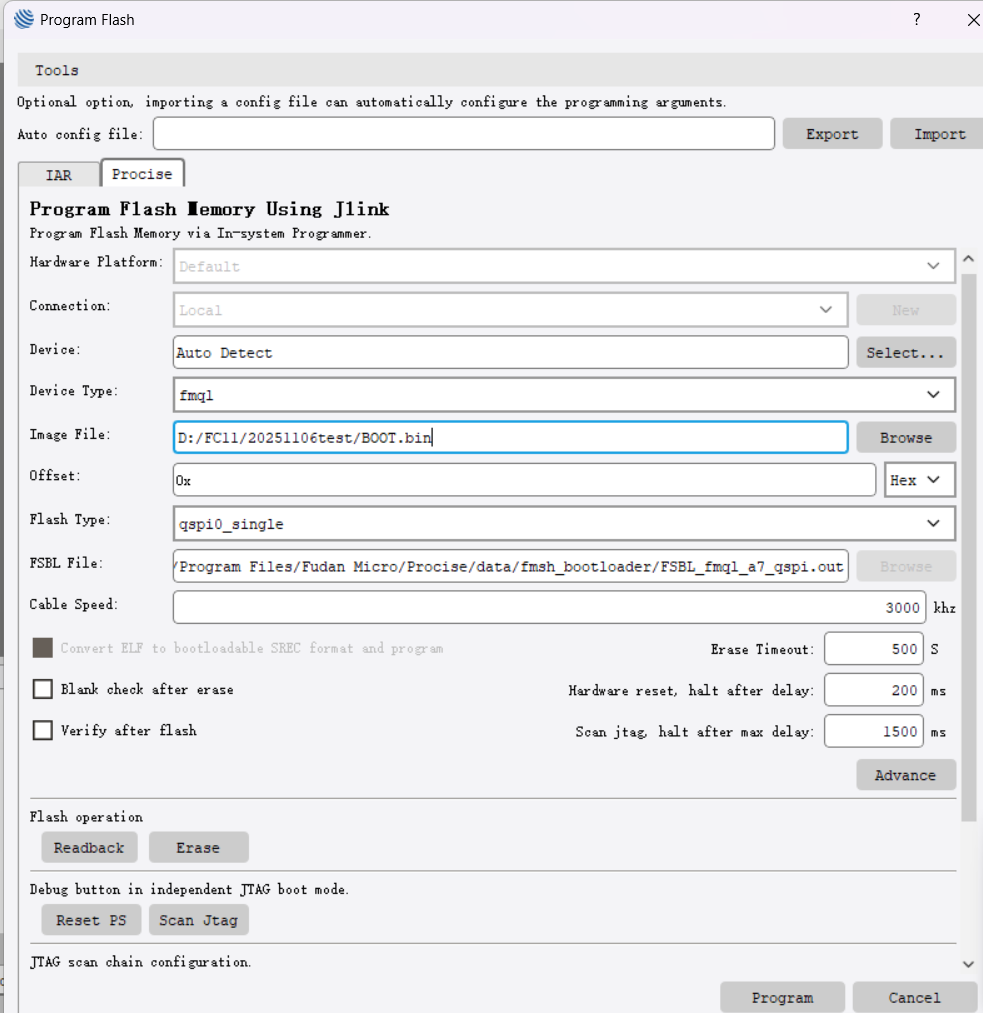Click the Erase Timeout 500 field
Screen dimensions: 983x1013
click(x=874, y=649)
